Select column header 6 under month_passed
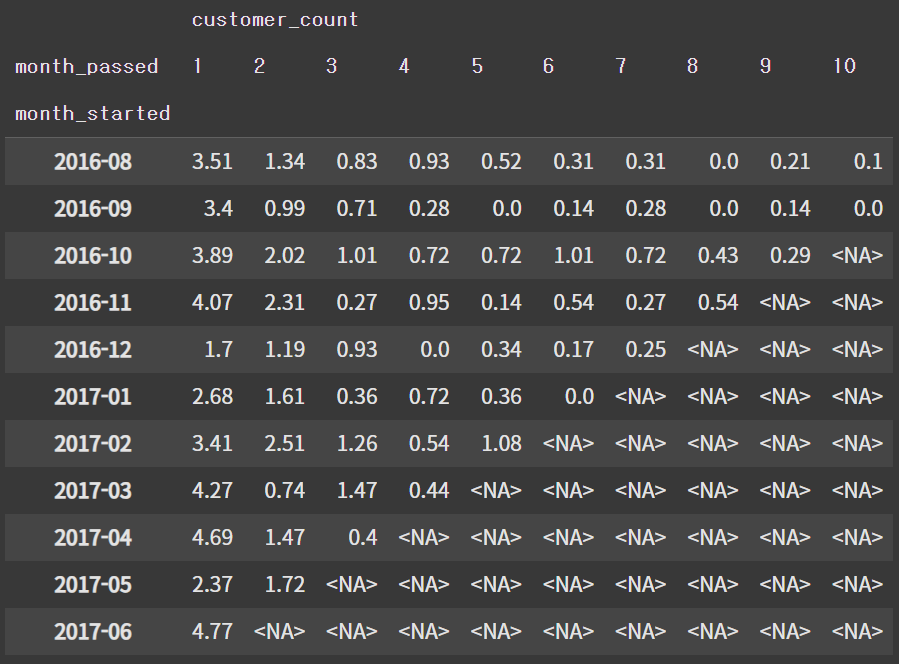 click(548, 67)
